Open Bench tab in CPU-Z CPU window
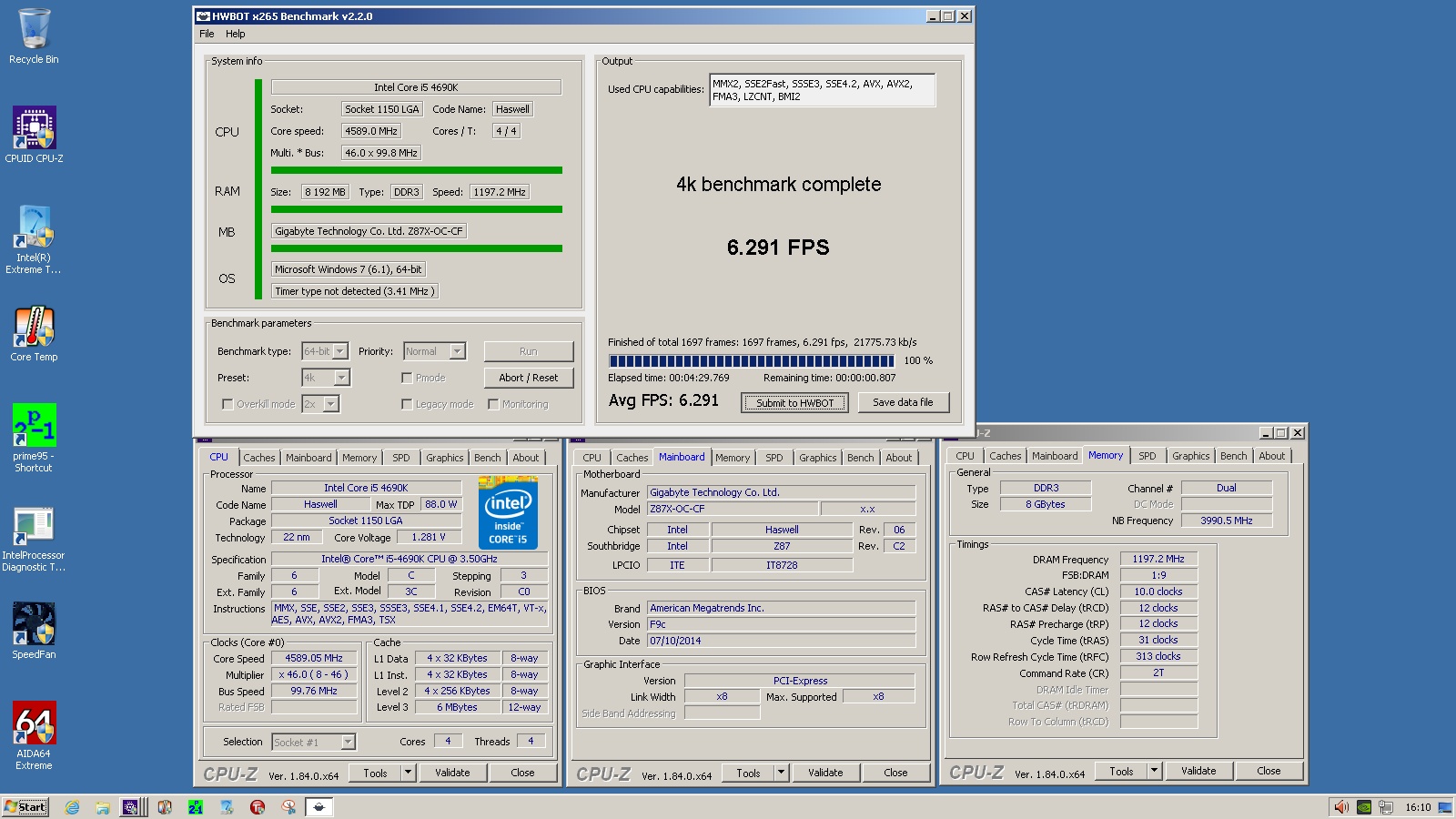This screenshot has height=819, width=1456. click(488, 458)
